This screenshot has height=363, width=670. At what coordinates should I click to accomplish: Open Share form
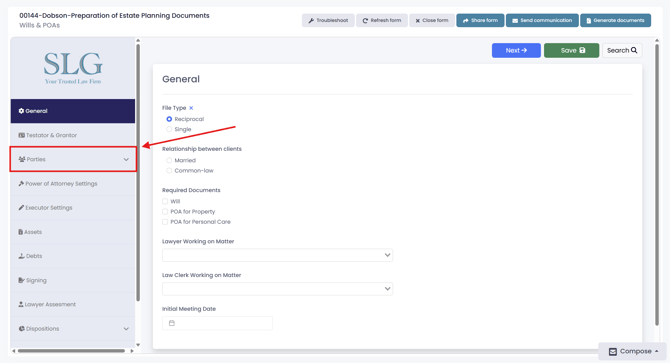pyautogui.click(x=480, y=20)
